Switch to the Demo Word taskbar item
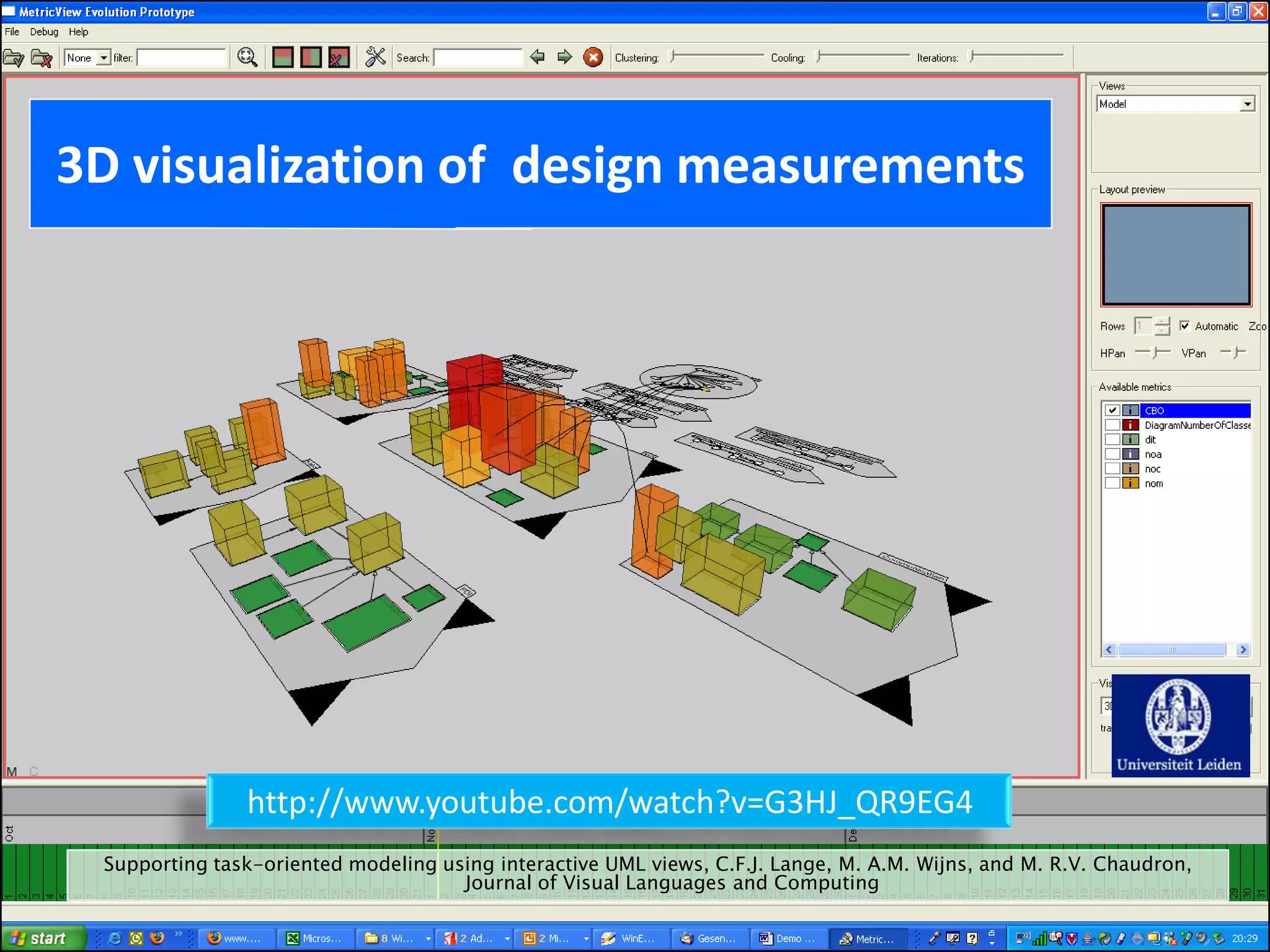The width and height of the screenshot is (1270, 952). click(x=789, y=938)
